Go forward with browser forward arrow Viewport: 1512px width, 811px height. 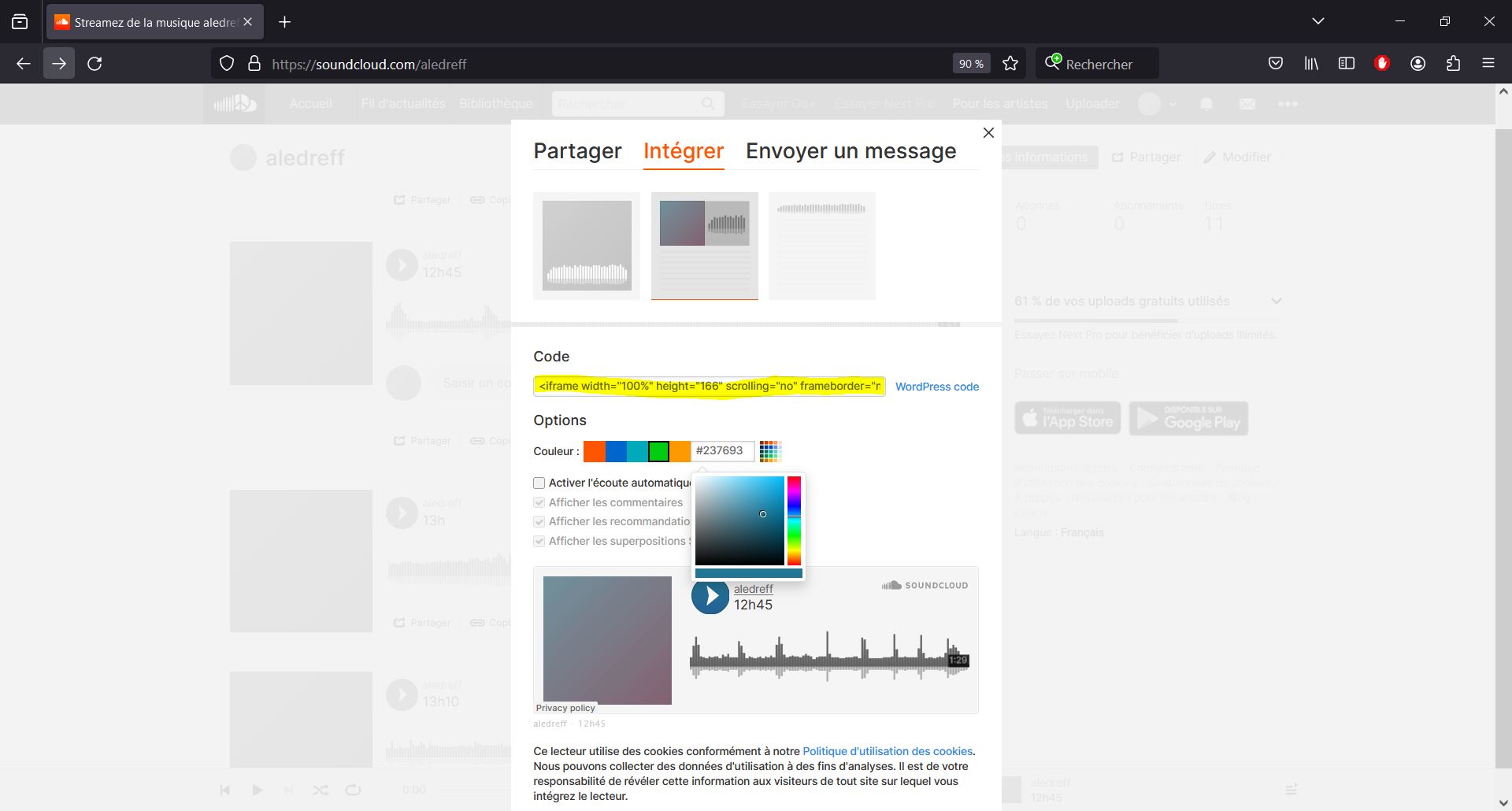coord(59,64)
